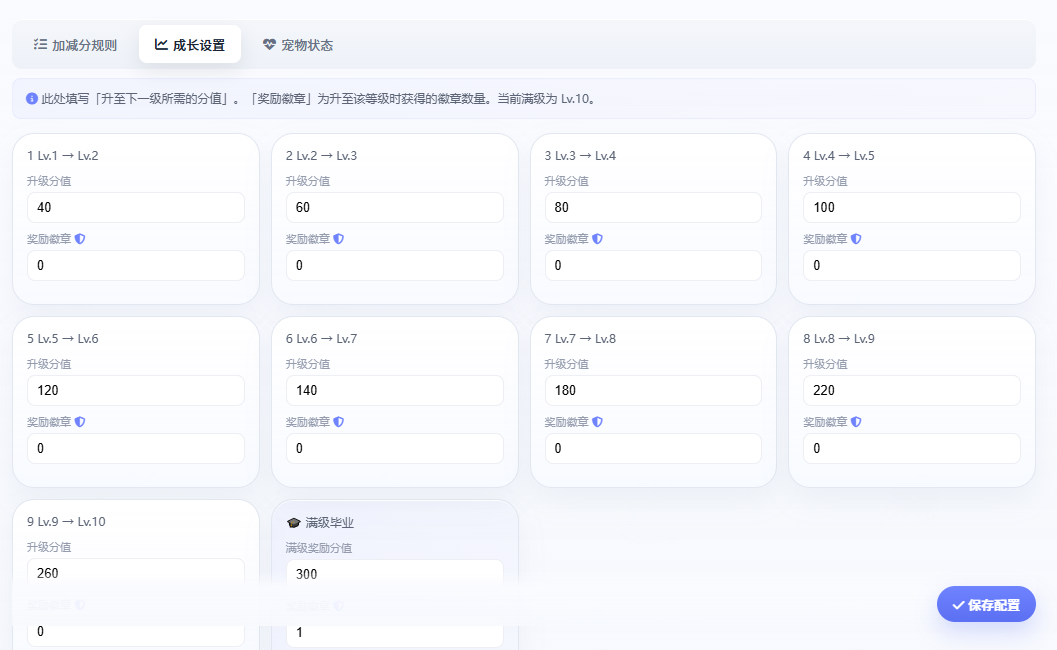Focus the Lv.8 → Lv.9 升级分值 field with 220
This screenshot has height=650, width=1057.
(911, 390)
